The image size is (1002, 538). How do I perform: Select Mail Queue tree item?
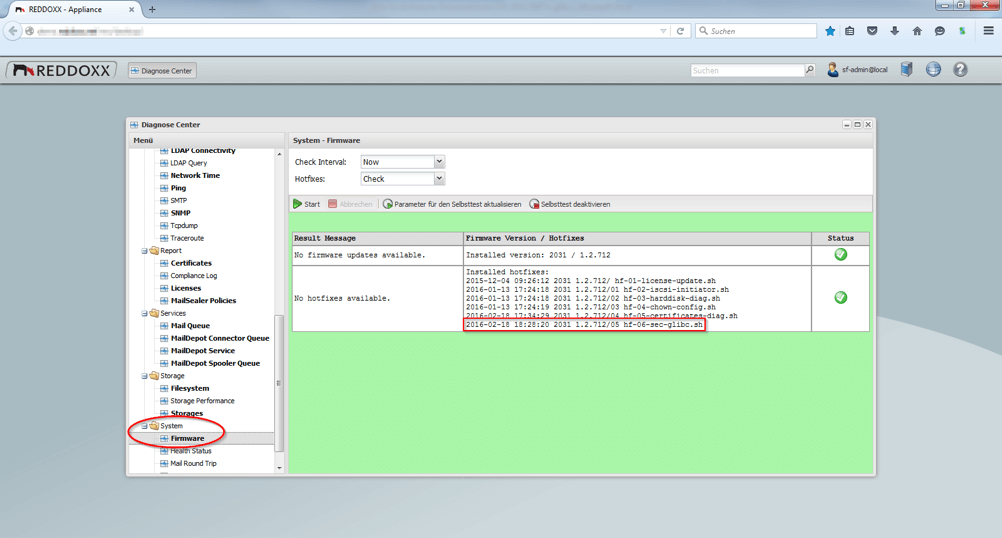coord(190,325)
